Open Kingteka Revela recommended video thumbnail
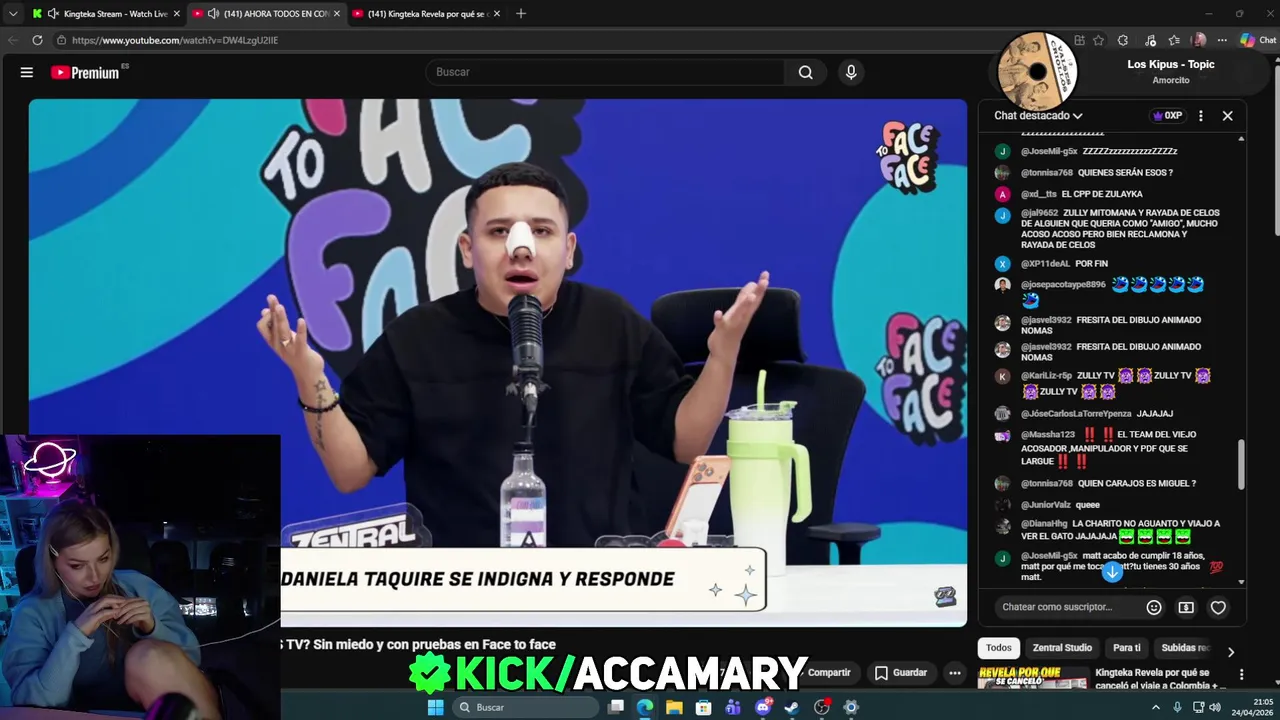Screen dimensions: 1280x720 click(1034, 678)
